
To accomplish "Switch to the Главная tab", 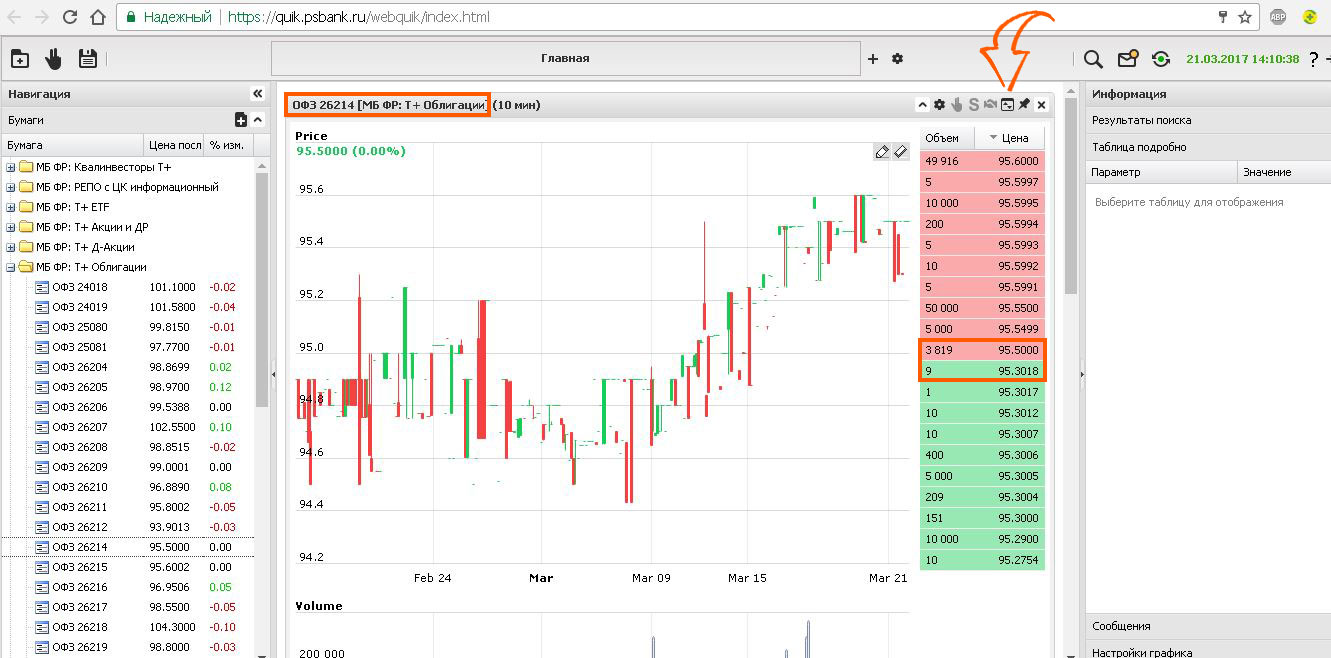I will point(565,59).
